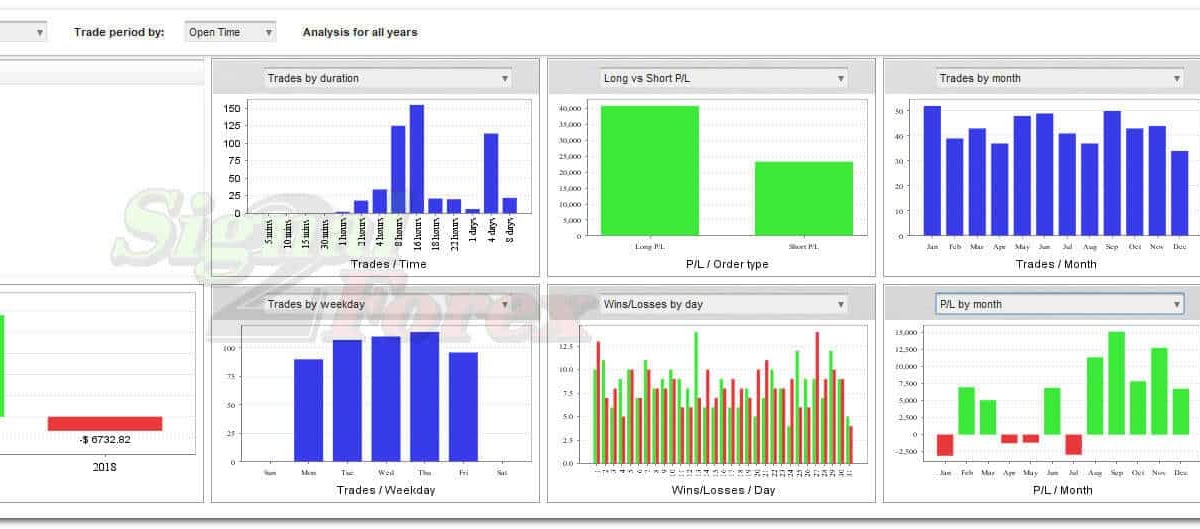Select the red January loss bar in P/L by month
Screen dimensions: 1200x529
click(945, 445)
